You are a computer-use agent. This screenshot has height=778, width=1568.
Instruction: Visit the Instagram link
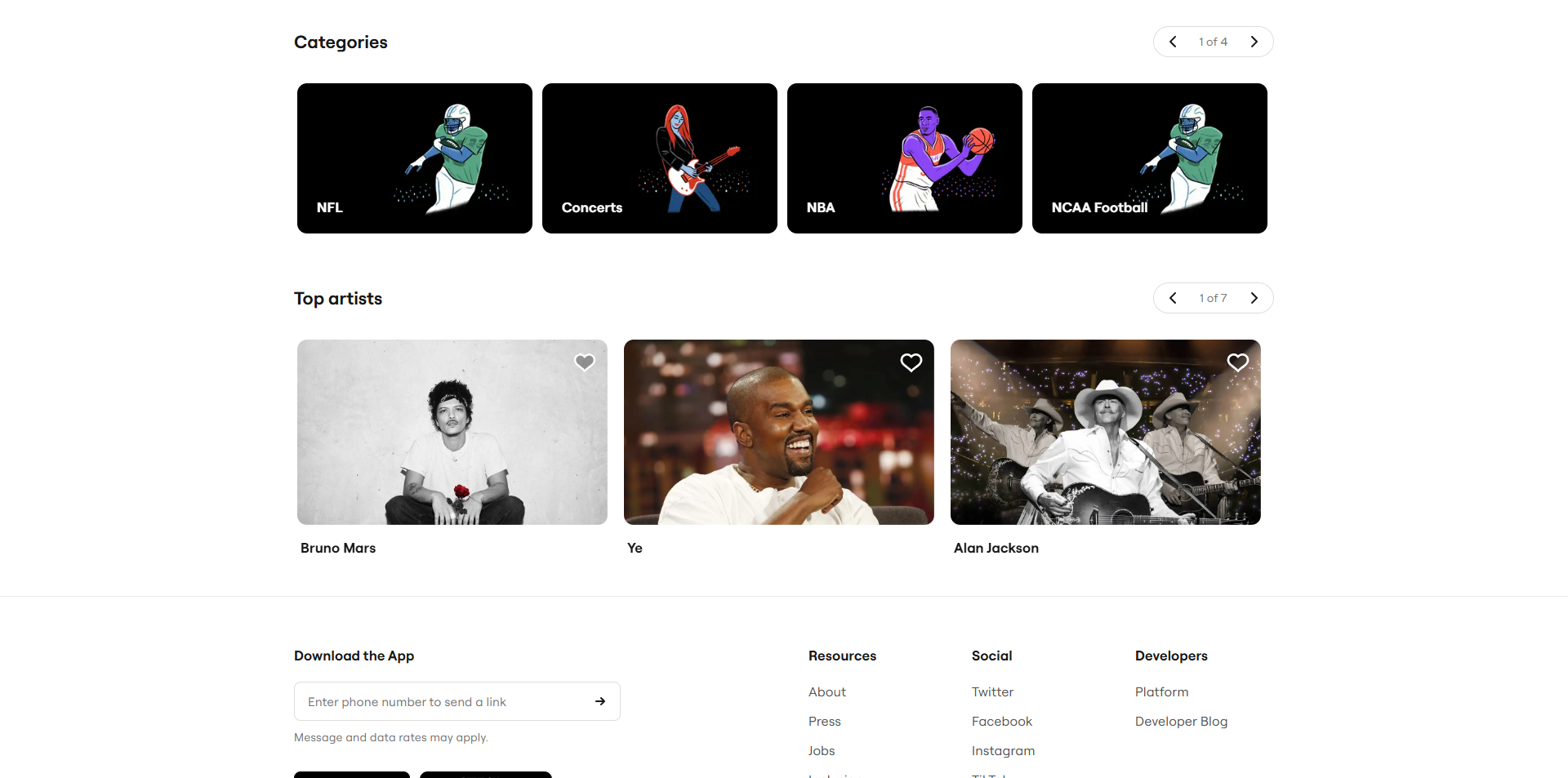pyautogui.click(x=1003, y=750)
